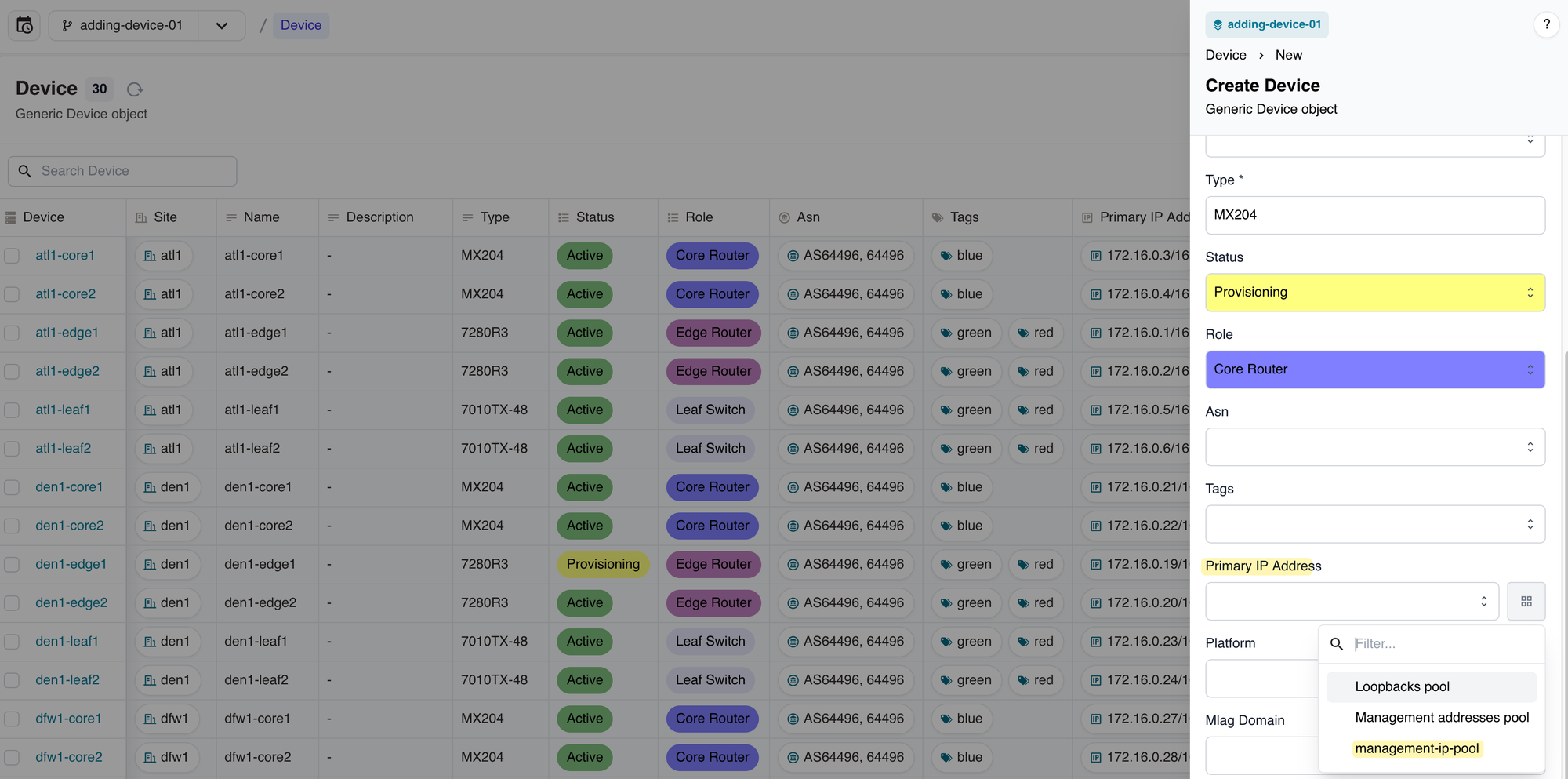This screenshot has width=1568, height=779.
Task: Click the adding-device-01 branch badge in panel
Action: point(1267,24)
